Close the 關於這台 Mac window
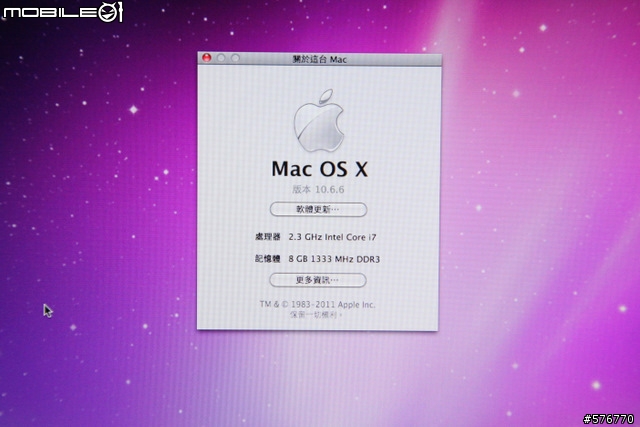Viewport: 640px width, 427px height. tap(207, 58)
